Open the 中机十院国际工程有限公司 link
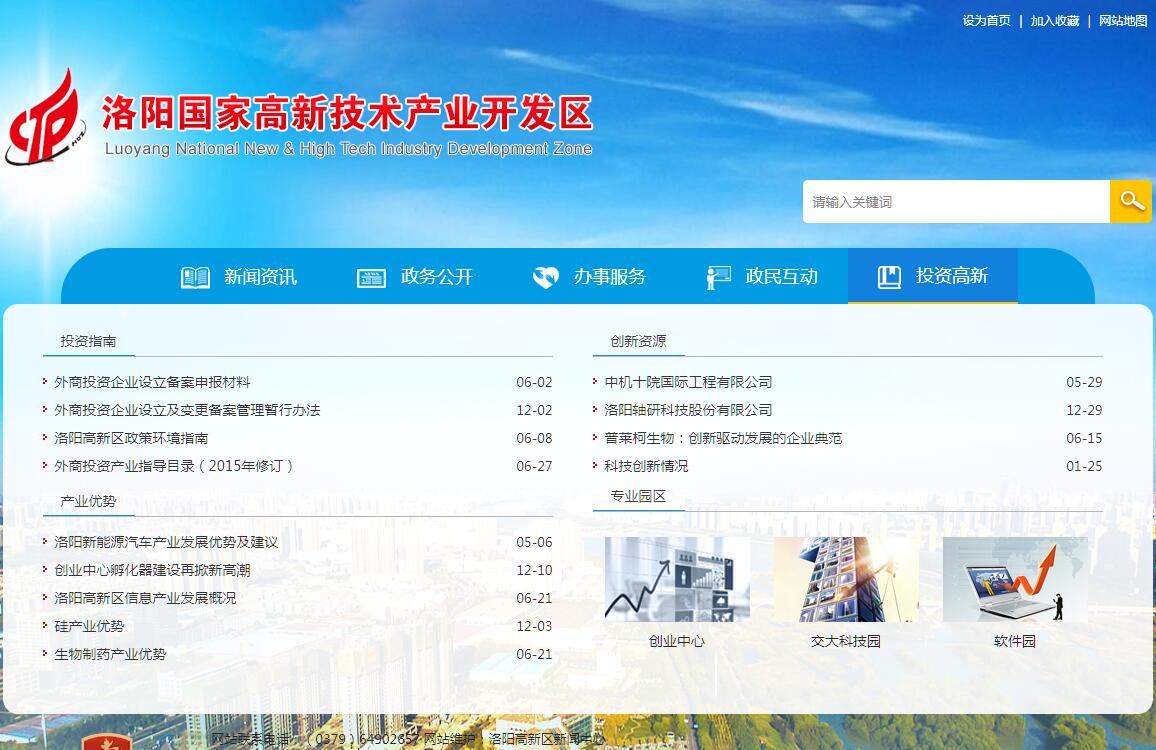This screenshot has height=750, width=1156. click(688, 382)
